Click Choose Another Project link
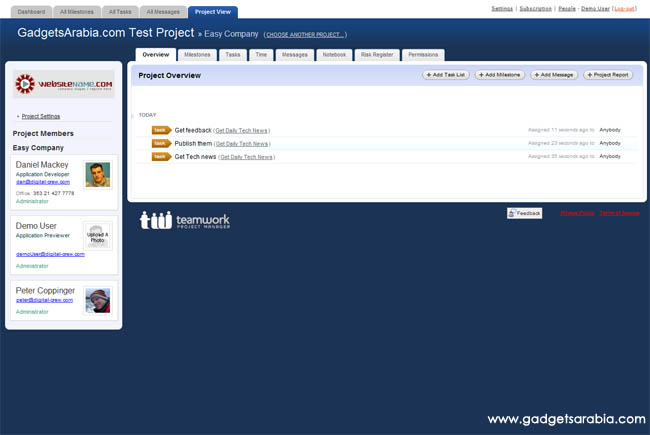650x435 pixels. click(305, 35)
